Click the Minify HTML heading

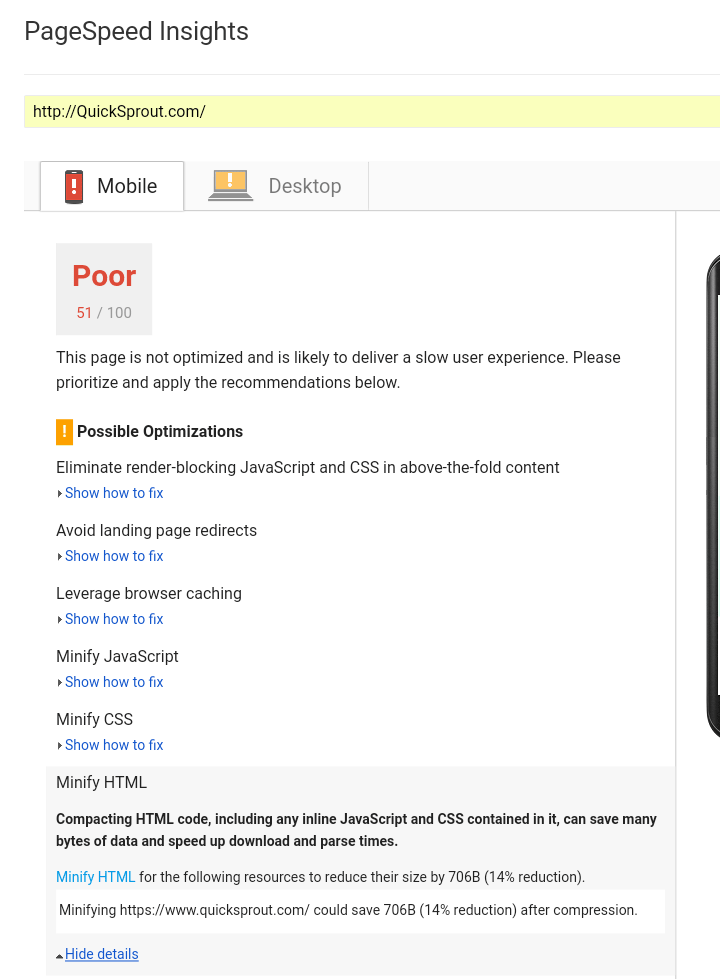click(101, 782)
